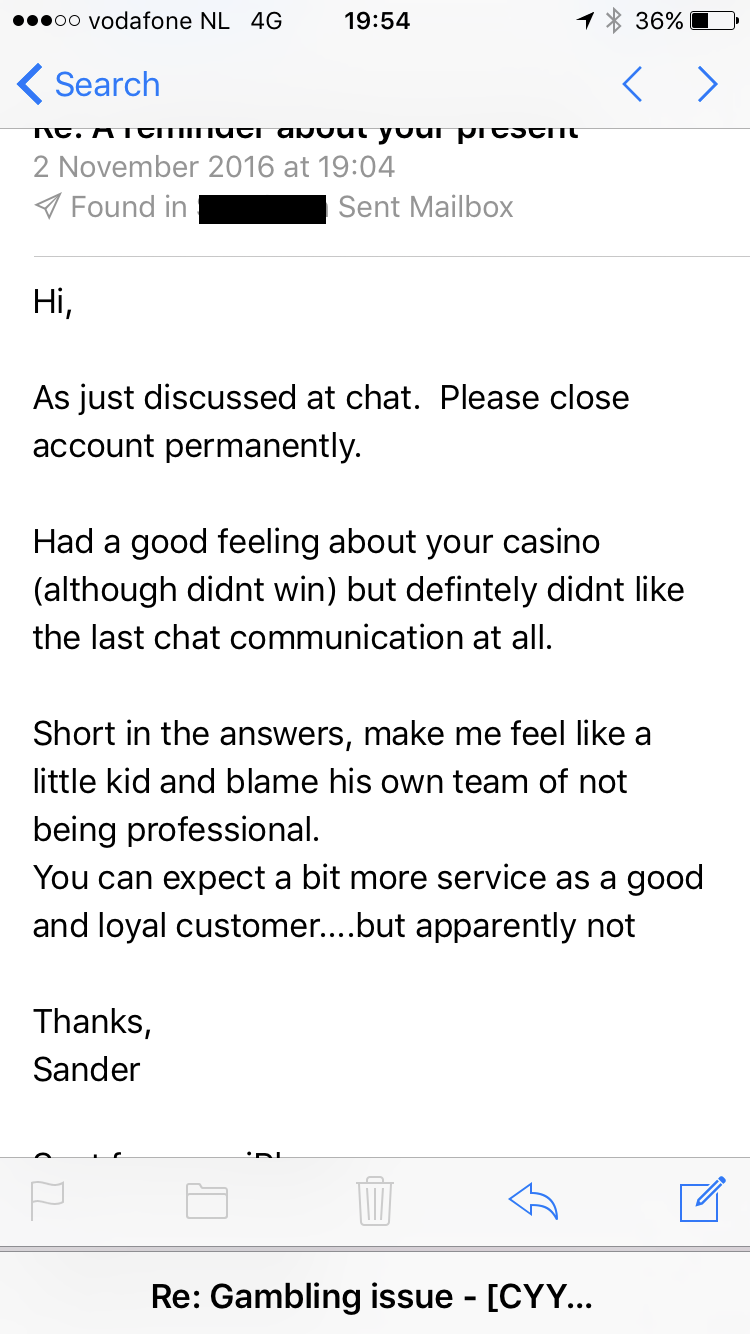
Task: Tap the Found in Sent Mailbox label
Action: [x=274, y=207]
